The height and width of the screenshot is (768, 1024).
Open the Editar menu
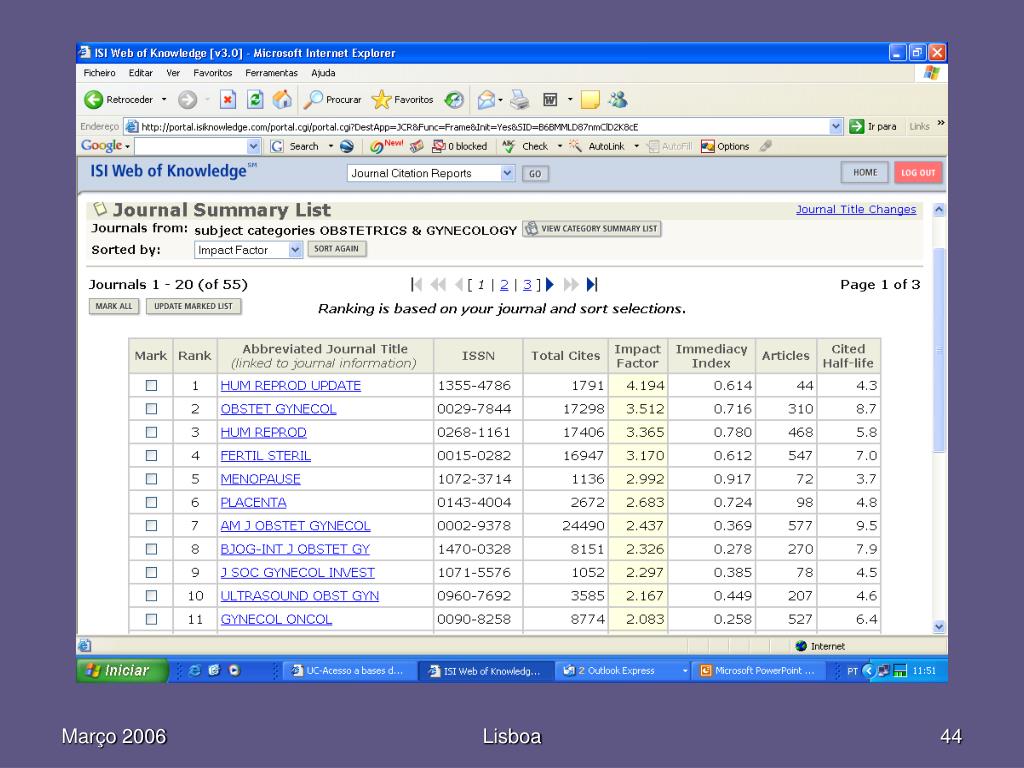(140, 73)
